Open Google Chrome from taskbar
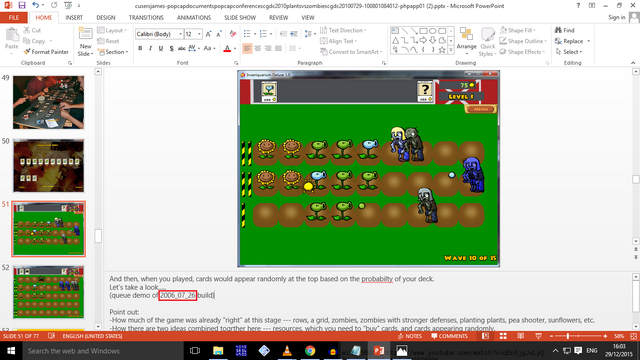The height and width of the screenshot is (360, 640). coord(310,351)
